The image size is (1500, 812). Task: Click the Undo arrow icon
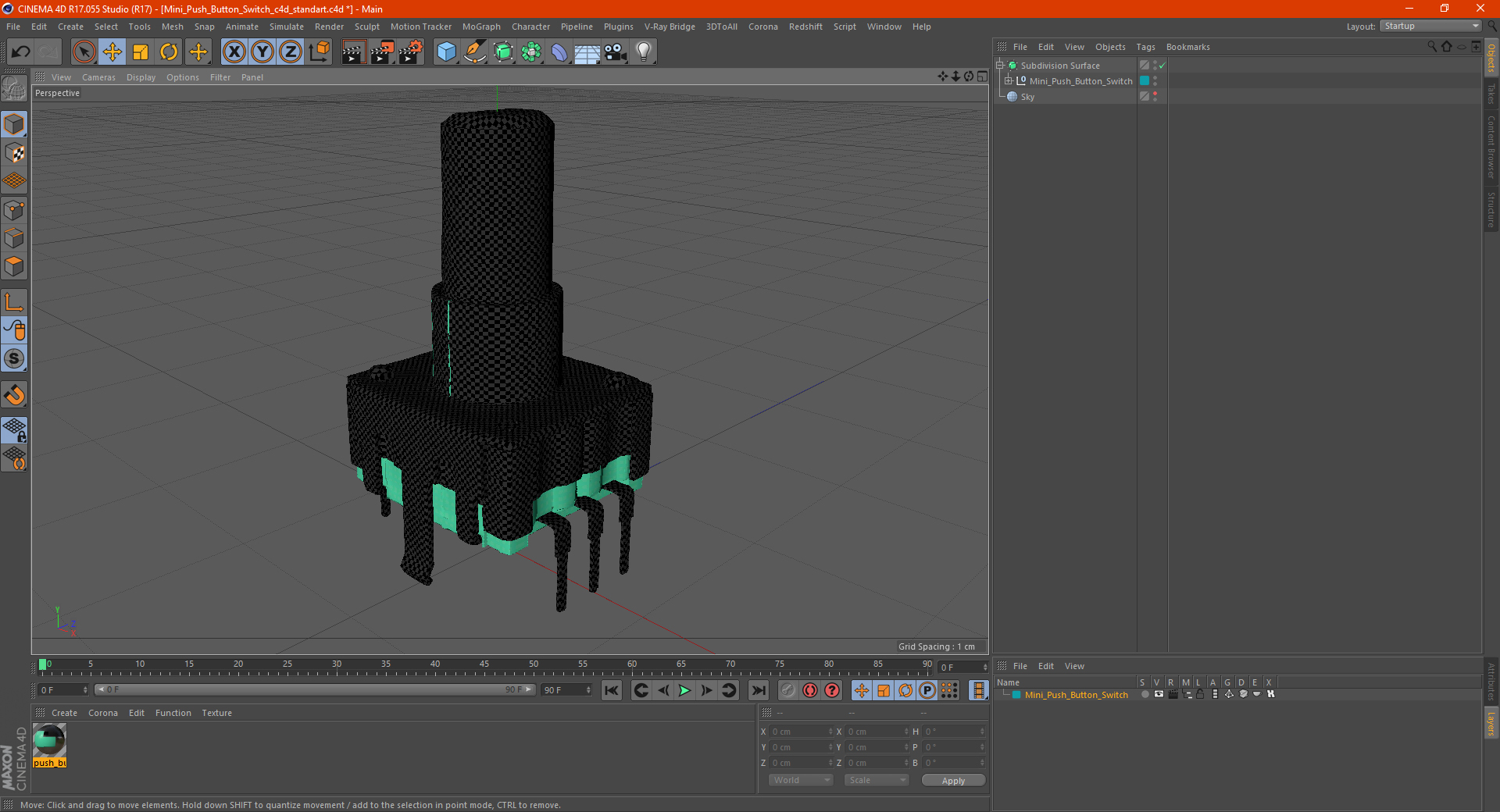pyautogui.click(x=21, y=52)
